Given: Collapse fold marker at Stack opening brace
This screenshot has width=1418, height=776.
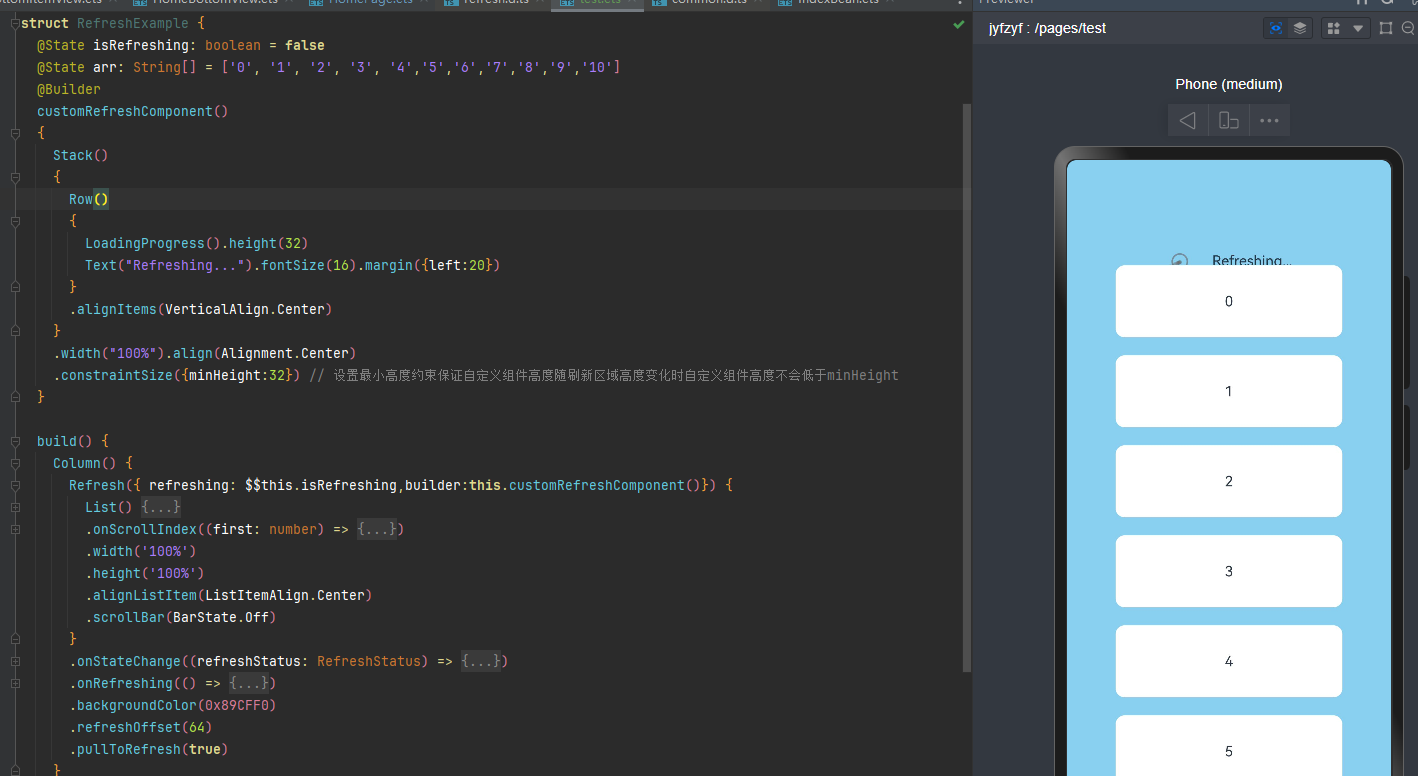Looking at the screenshot, I should click(x=15, y=177).
